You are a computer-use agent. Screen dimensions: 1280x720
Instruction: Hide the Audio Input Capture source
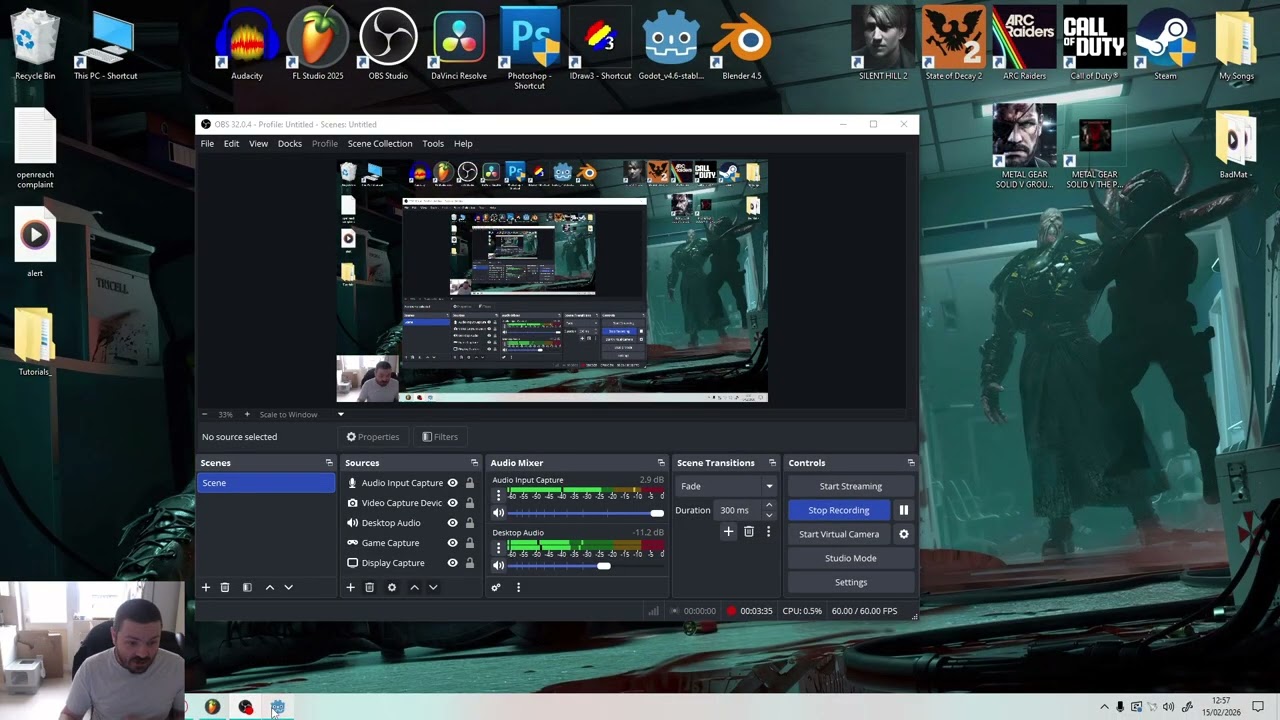[x=452, y=483]
